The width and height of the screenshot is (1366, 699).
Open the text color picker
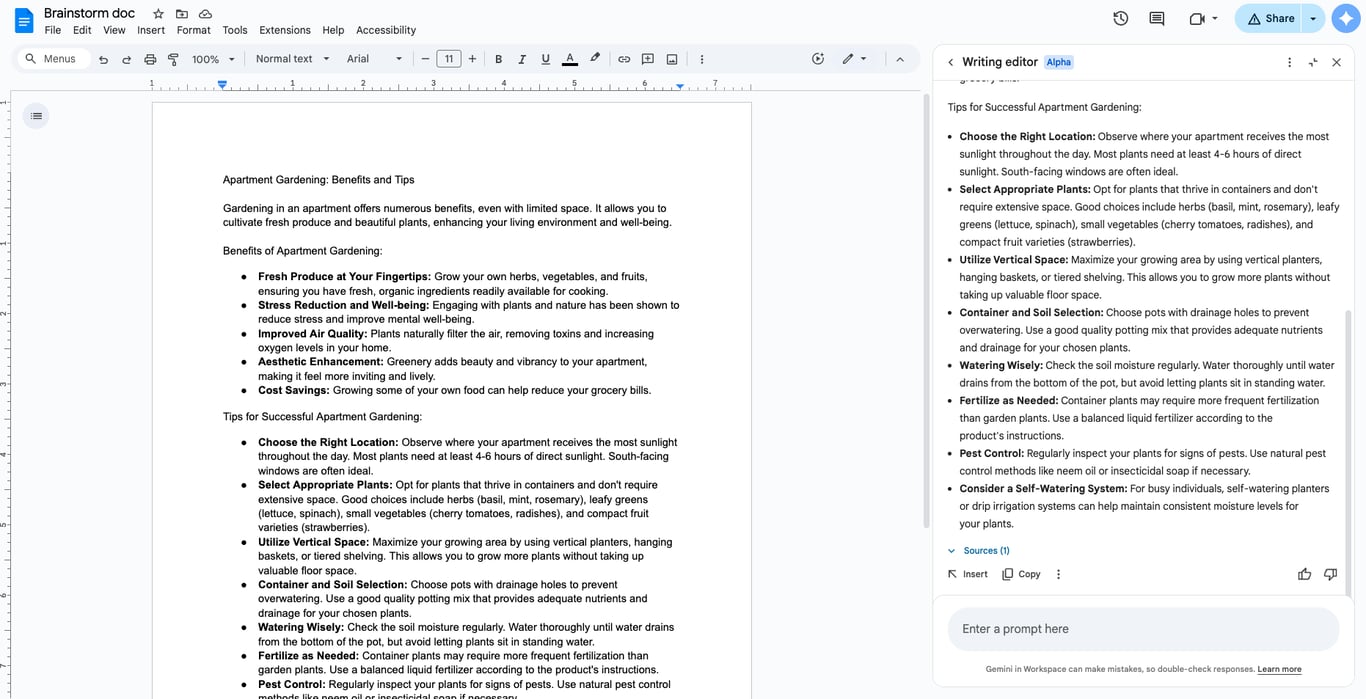point(570,59)
